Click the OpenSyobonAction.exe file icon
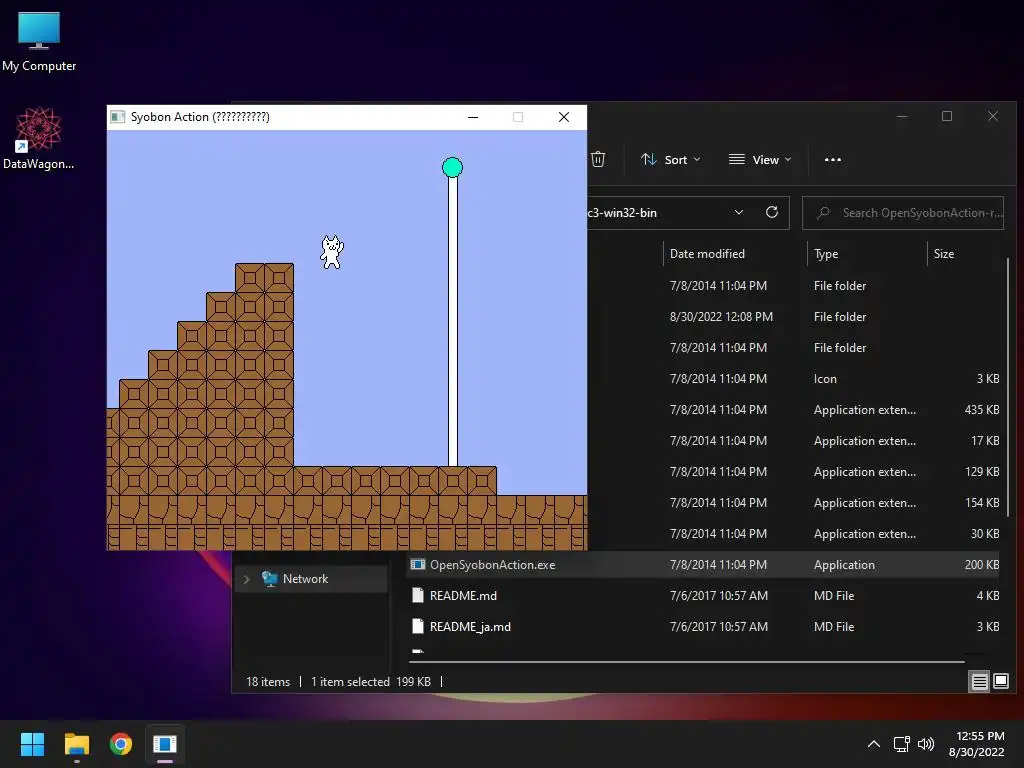 [418, 564]
